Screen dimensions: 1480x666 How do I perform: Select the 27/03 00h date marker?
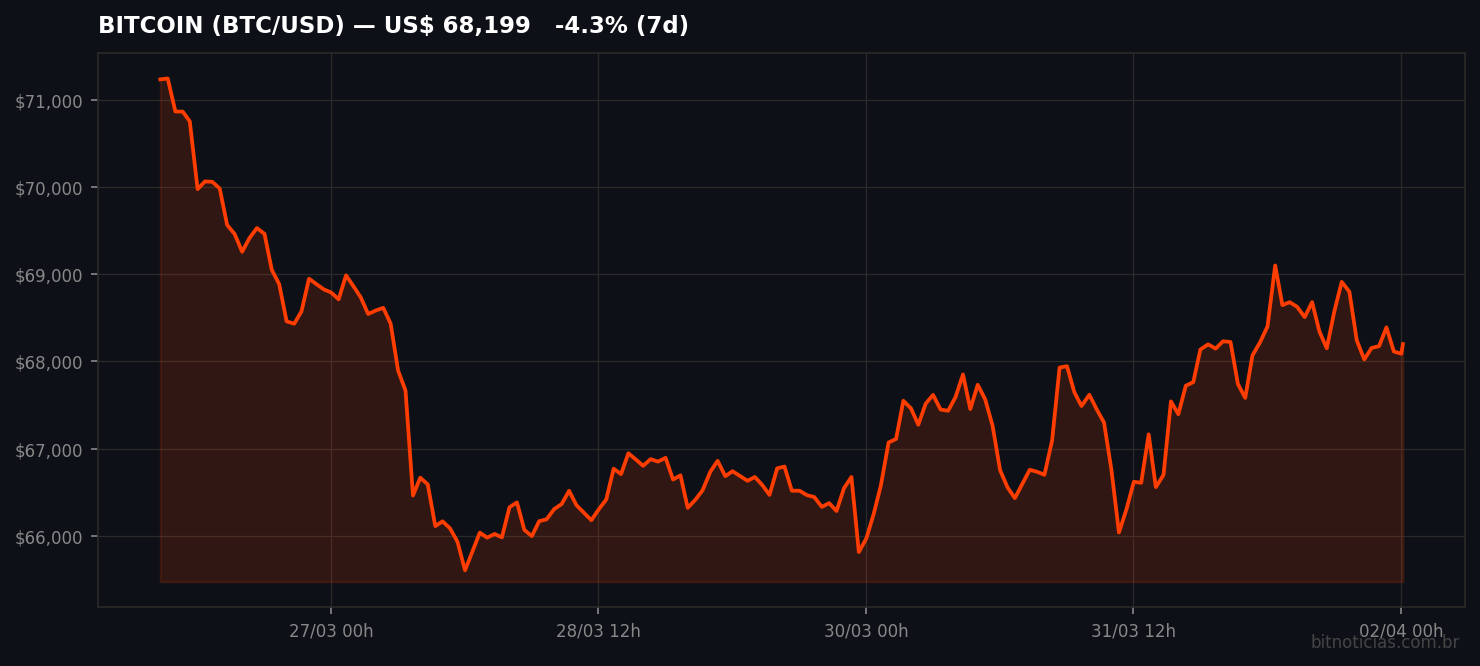click(x=329, y=631)
